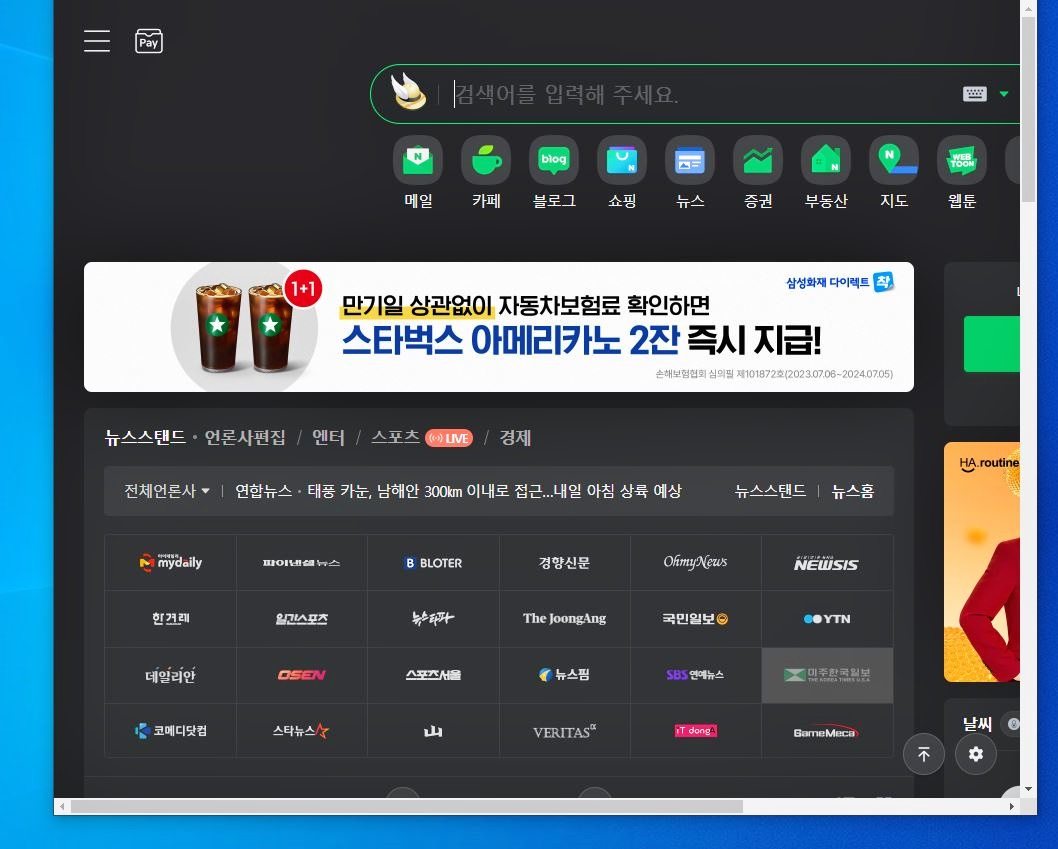This screenshot has height=849, width=1058.
Task: Select the 언론사편집 tab
Action: pos(245,437)
